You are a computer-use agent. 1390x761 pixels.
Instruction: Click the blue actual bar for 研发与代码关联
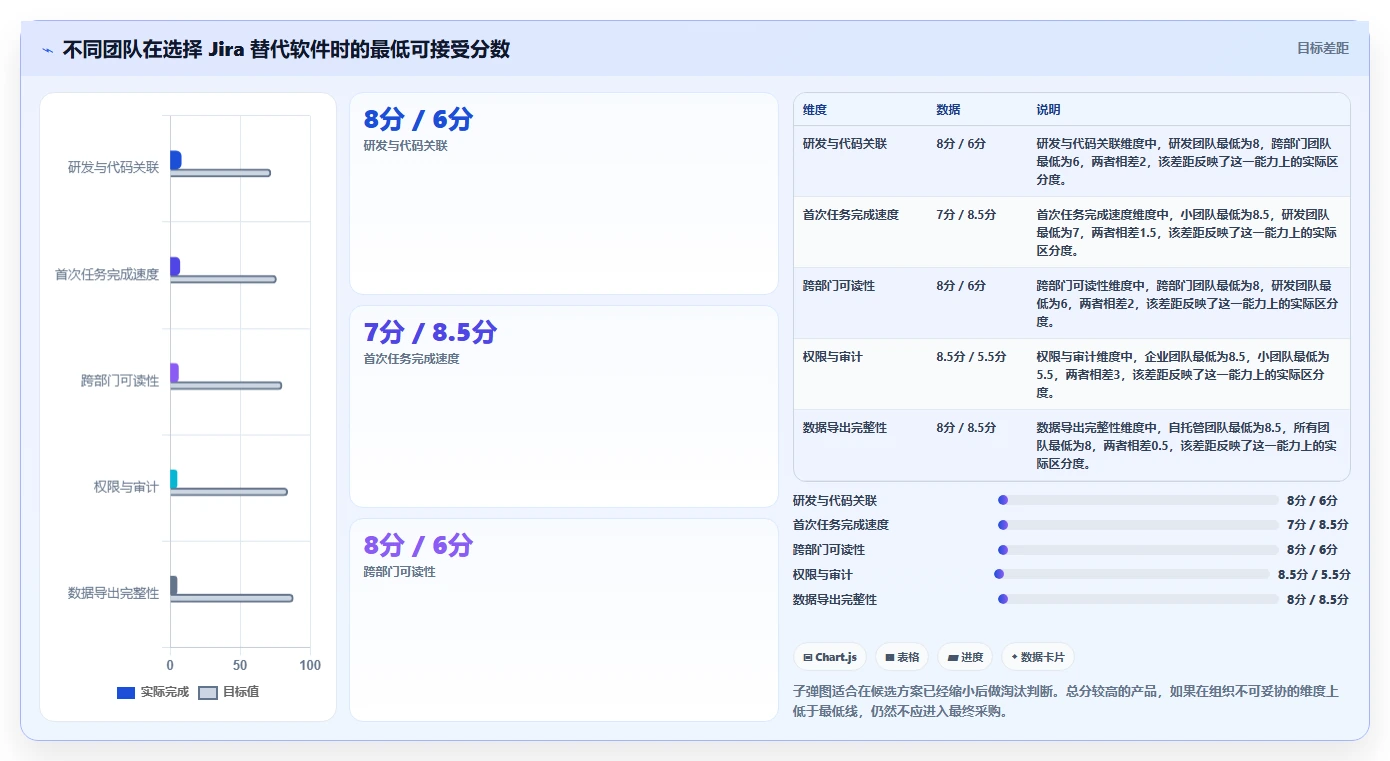175,160
